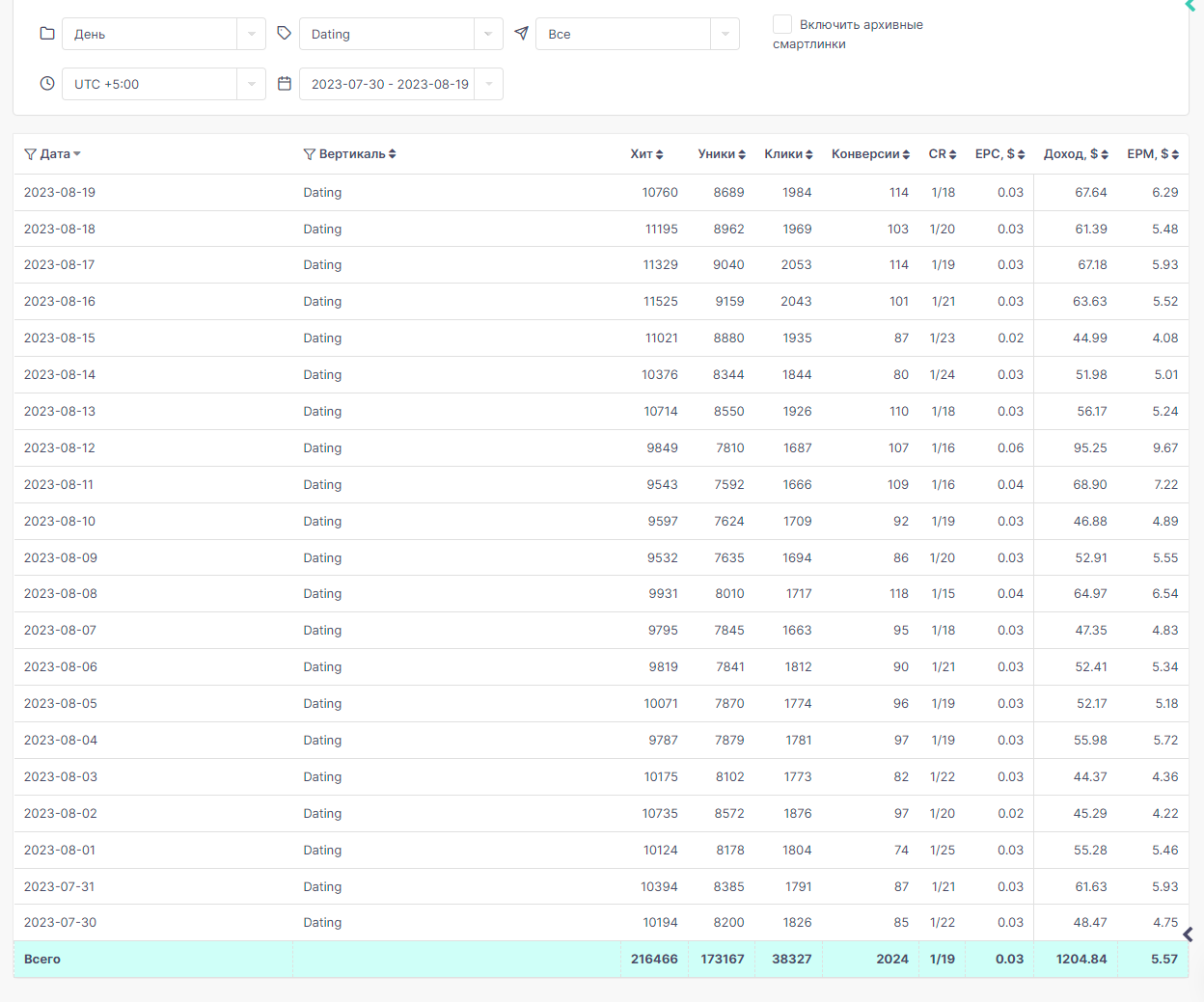Expand the Dating vertical dropdown
This screenshot has width=1204, height=1002.
(401, 34)
